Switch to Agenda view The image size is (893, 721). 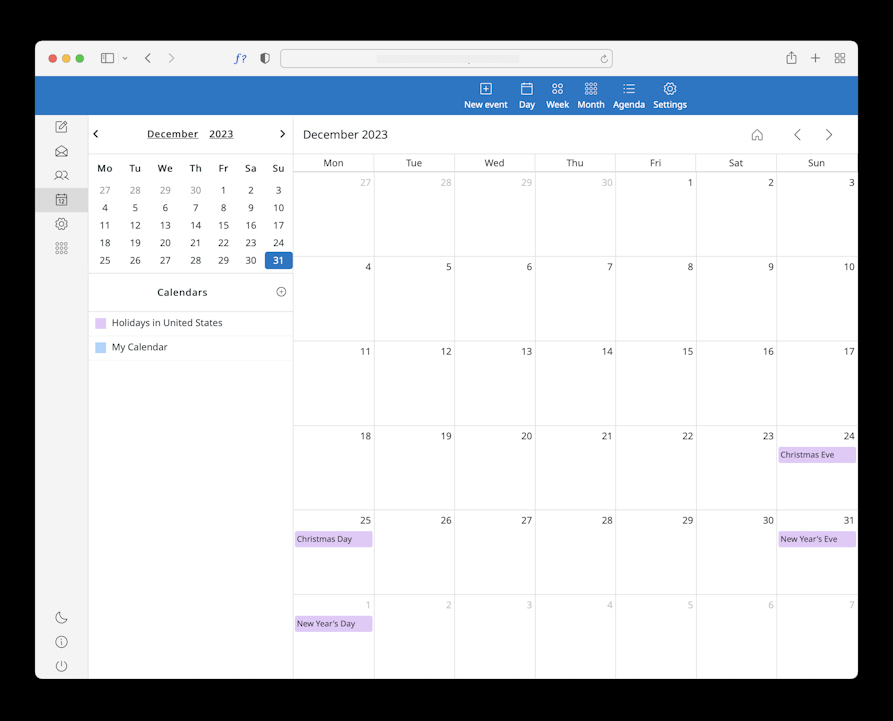[629, 96]
